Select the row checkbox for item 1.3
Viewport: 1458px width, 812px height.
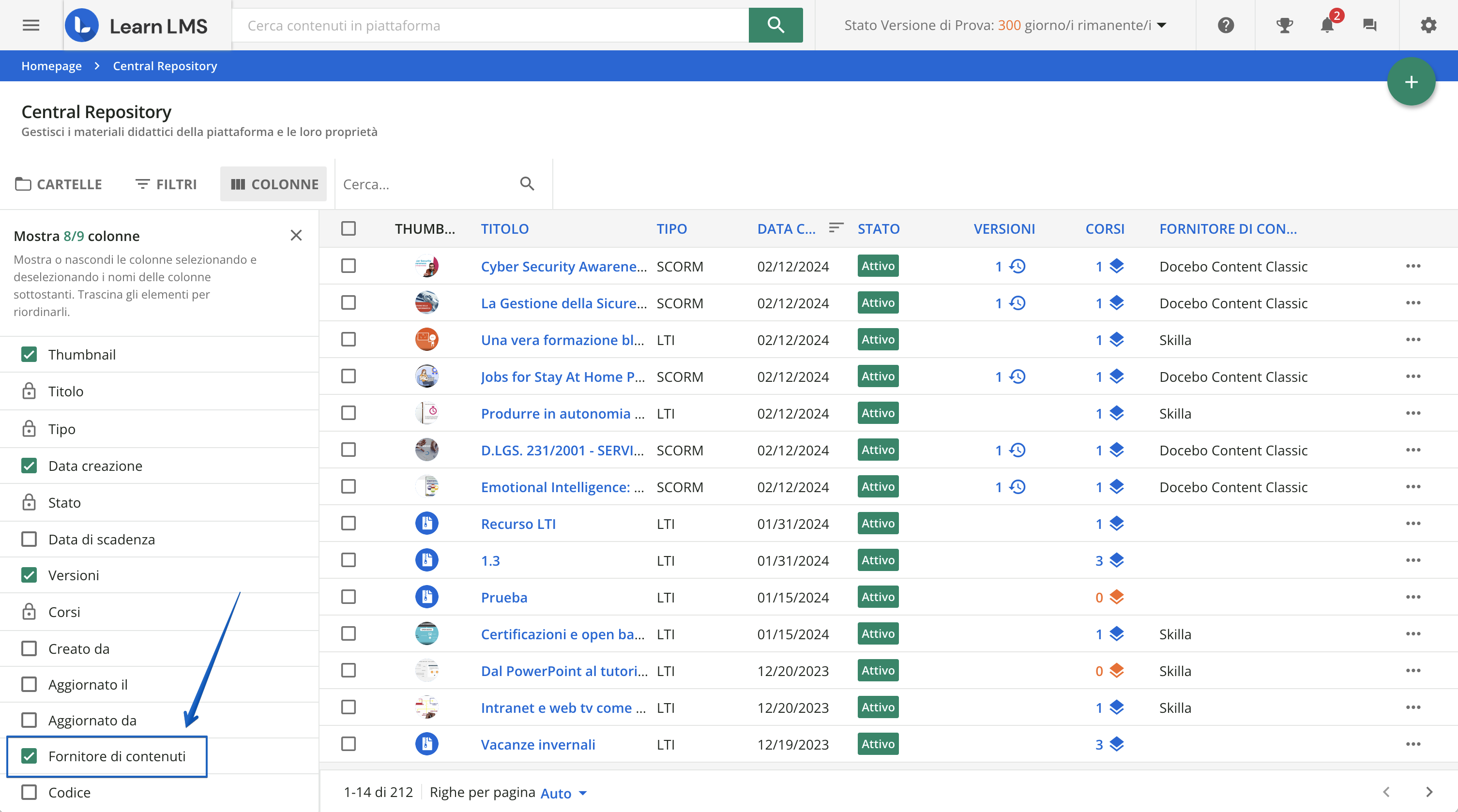349,560
